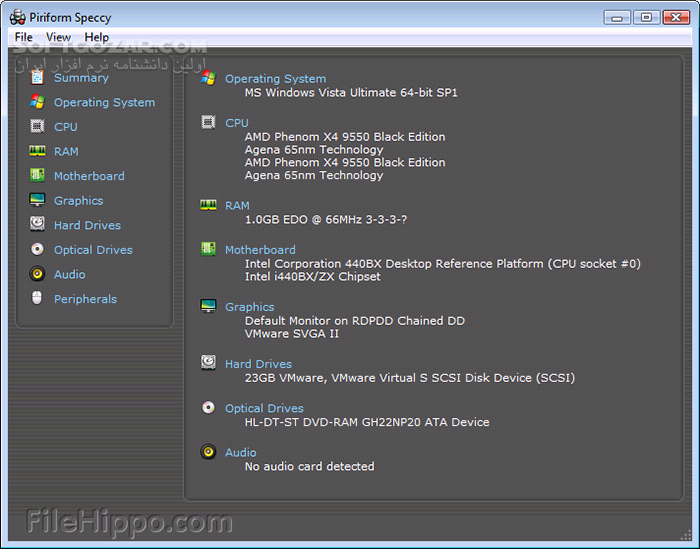Click Hard Drives icon in main summary panel
700x549 pixels.
click(x=208, y=362)
